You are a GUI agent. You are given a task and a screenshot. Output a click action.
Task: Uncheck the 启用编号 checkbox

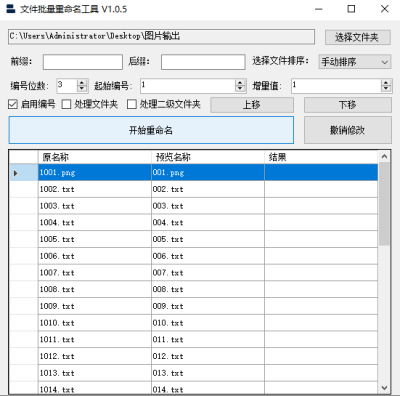13,104
